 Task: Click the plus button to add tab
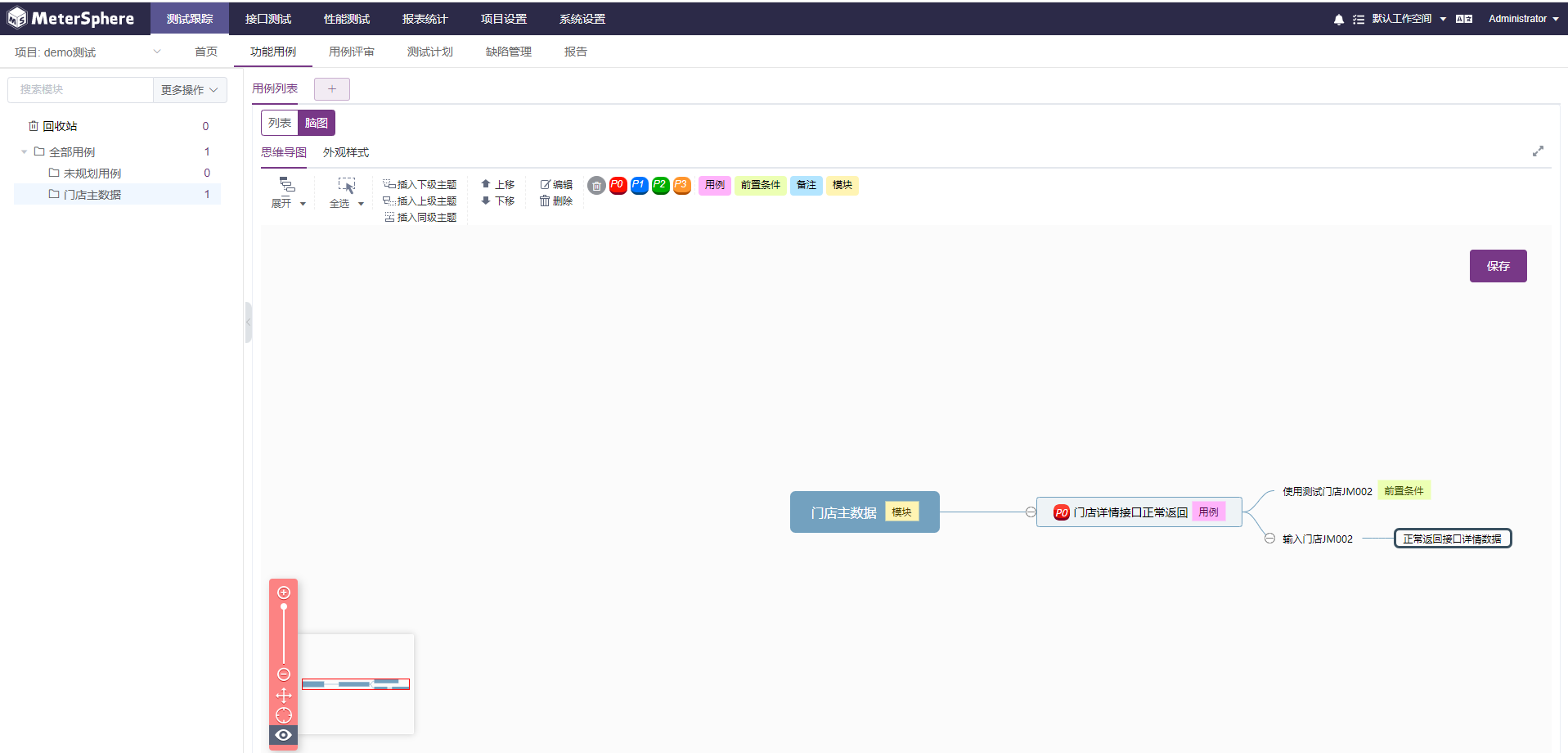[x=332, y=89]
